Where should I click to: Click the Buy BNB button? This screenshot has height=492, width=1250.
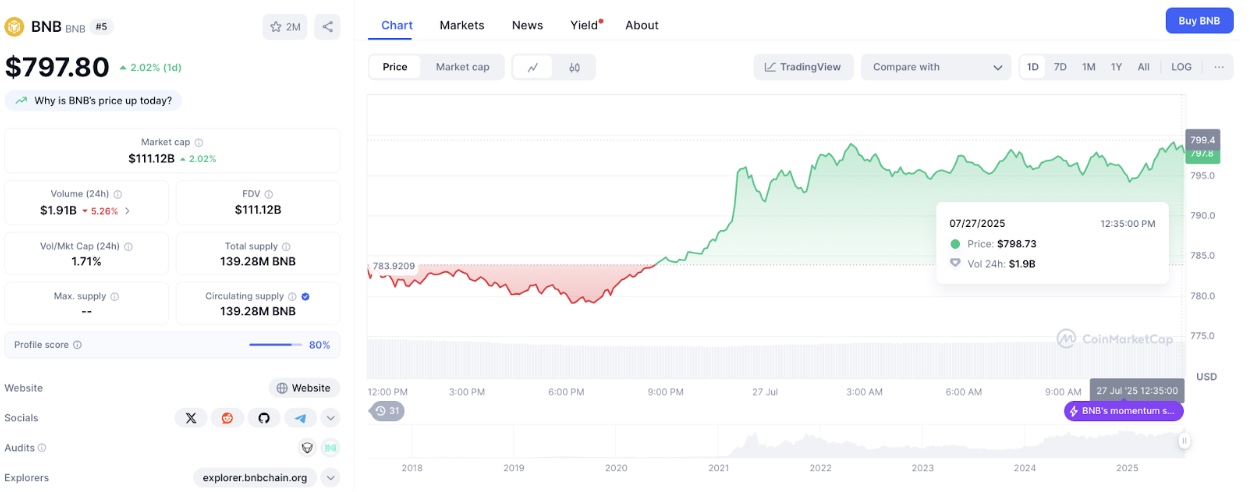[1199, 20]
